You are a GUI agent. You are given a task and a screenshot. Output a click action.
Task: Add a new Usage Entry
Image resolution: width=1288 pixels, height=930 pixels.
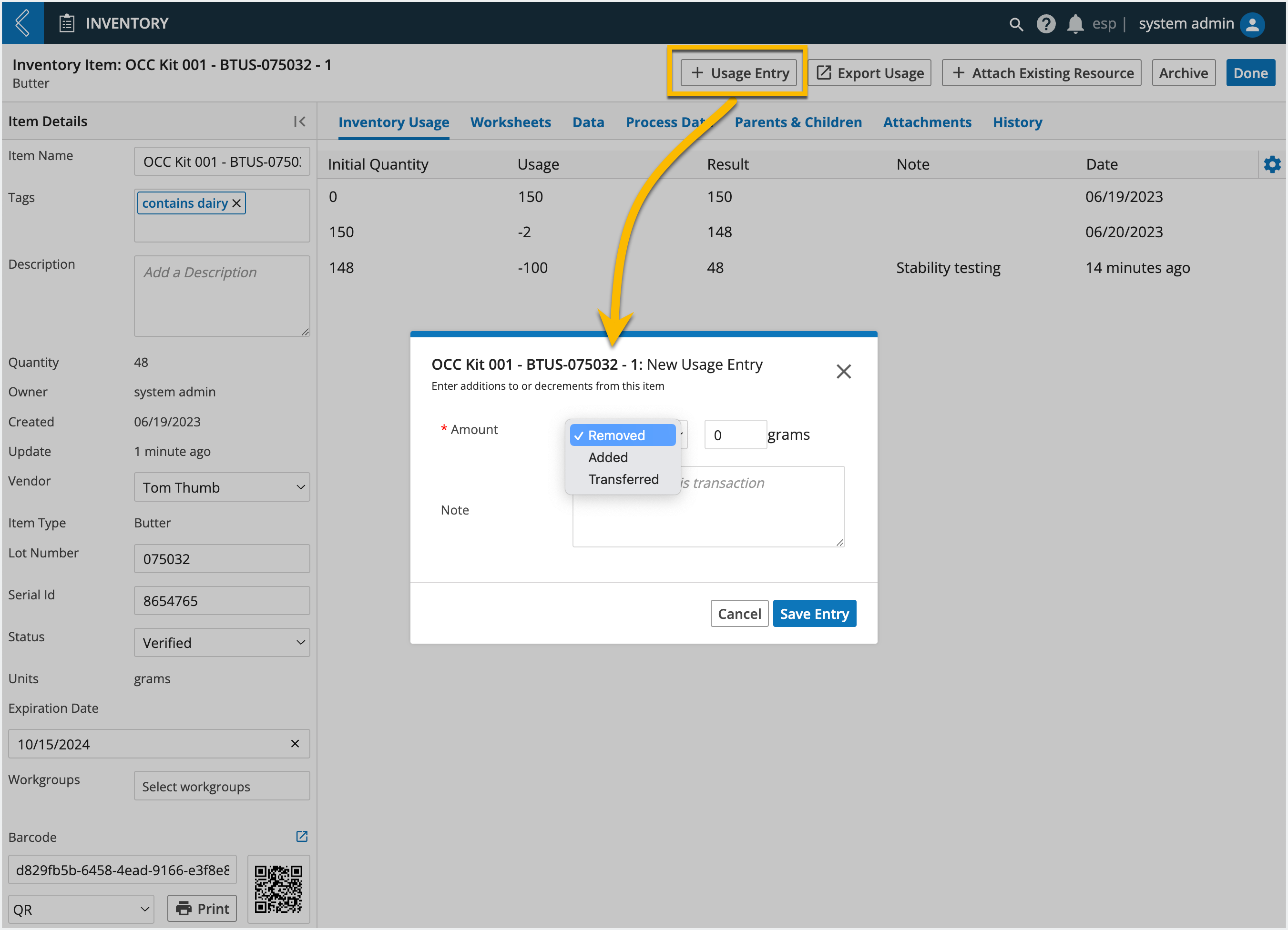pyautogui.click(x=739, y=73)
